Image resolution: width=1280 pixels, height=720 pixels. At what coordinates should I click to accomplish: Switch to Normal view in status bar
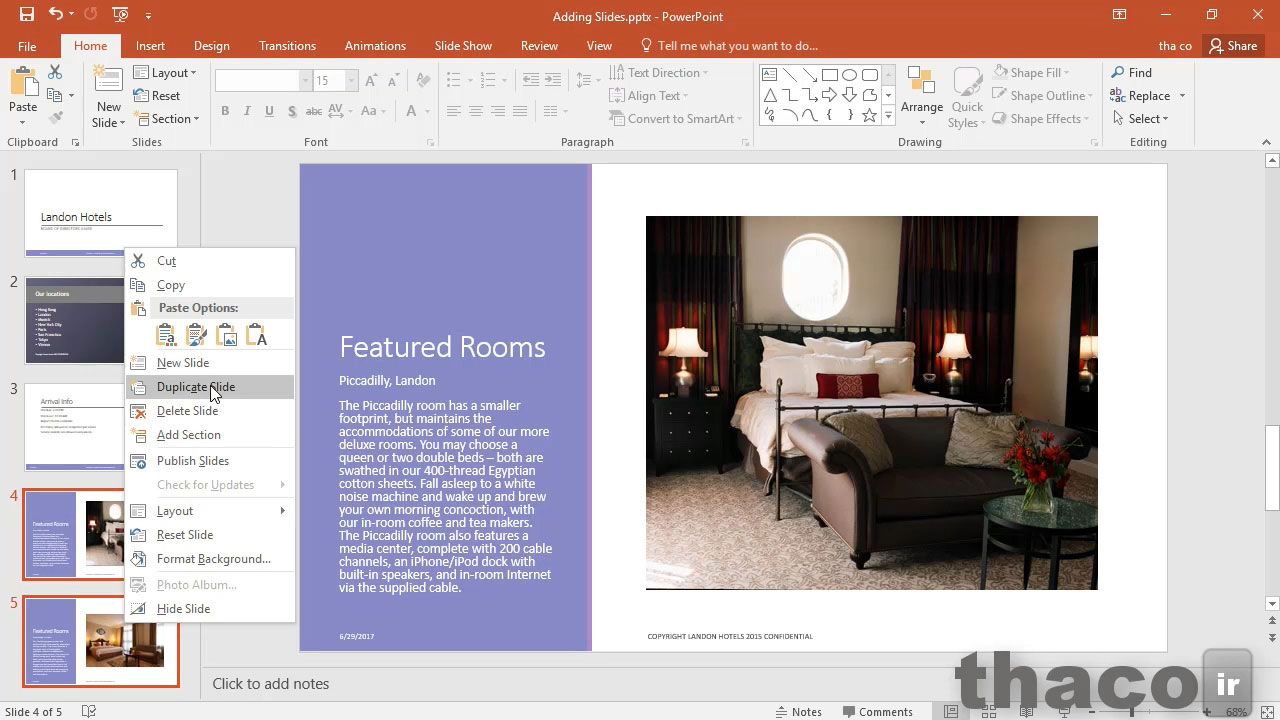(x=951, y=711)
